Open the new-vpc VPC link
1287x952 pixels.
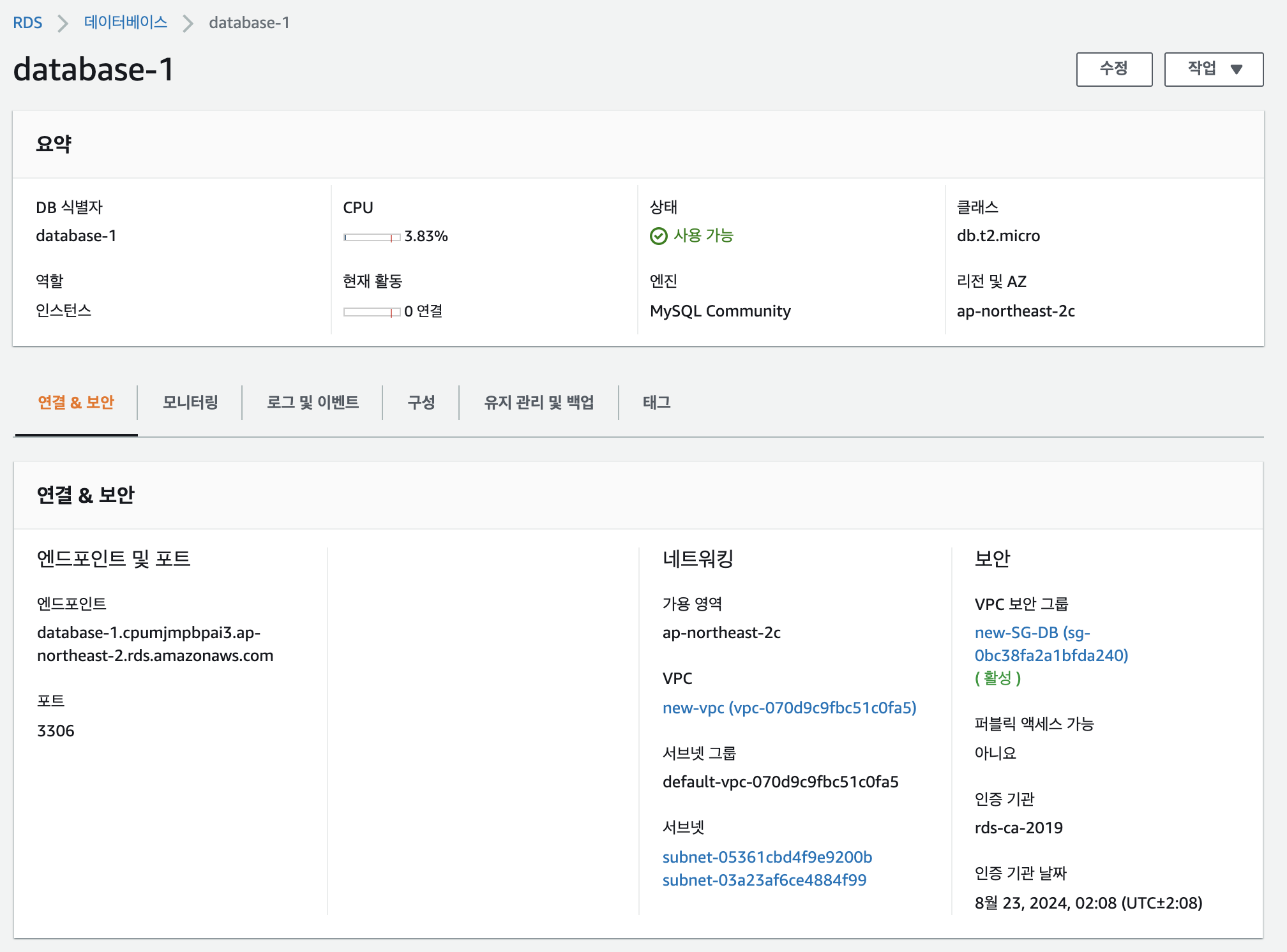point(789,708)
